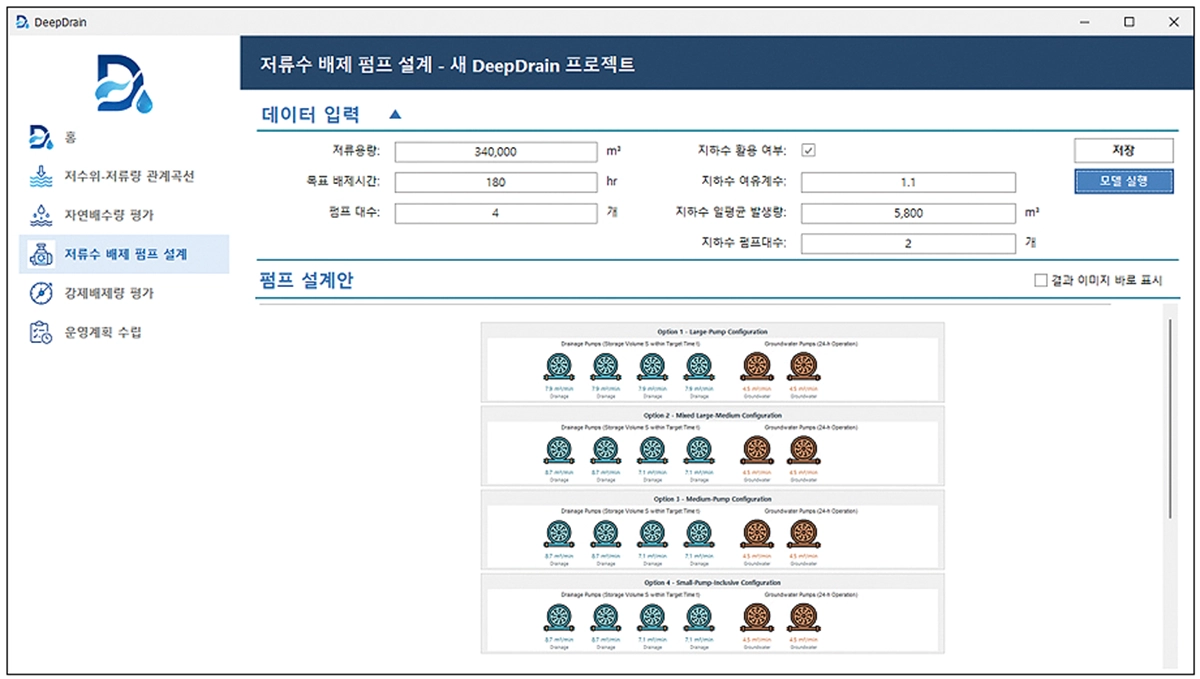Click the 펌프 설계안 section heading
Viewport: 1200px width, 679px height.
coord(306,281)
